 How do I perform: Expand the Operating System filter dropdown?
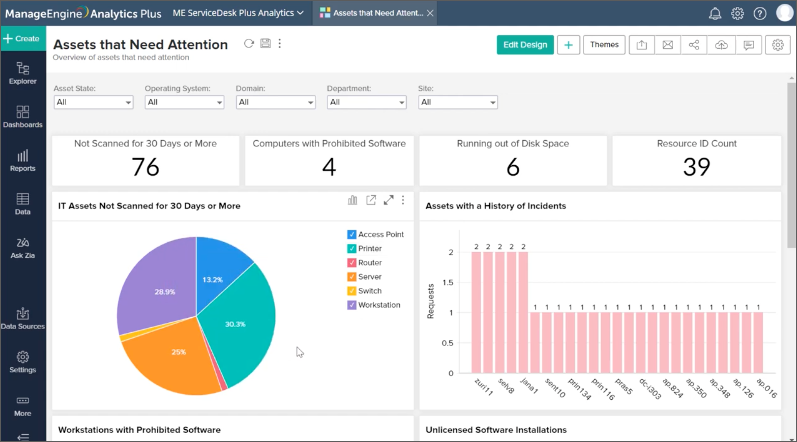[184, 102]
